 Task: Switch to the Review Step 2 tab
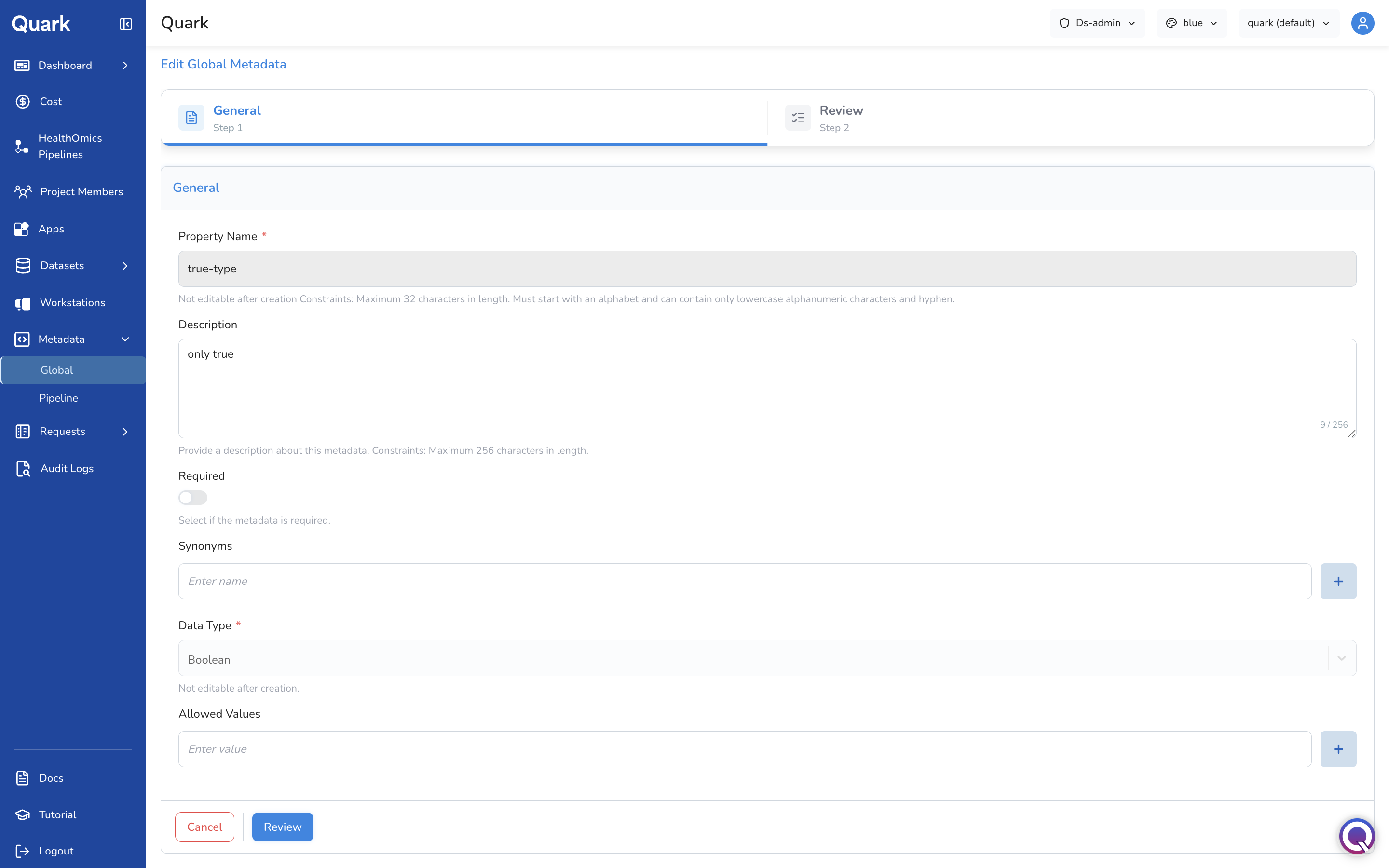(x=1070, y=118)
